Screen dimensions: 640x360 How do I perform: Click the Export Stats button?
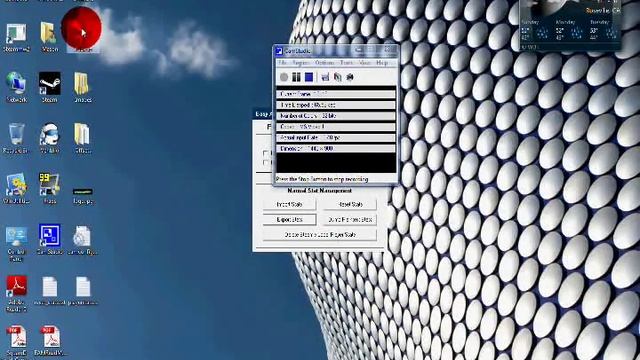(x=289, y=220)
